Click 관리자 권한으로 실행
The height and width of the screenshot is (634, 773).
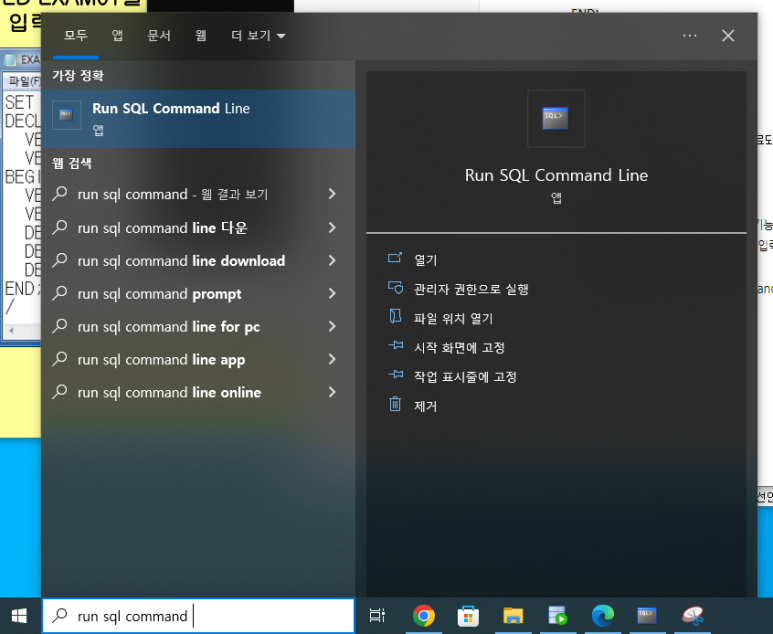pos(471,289)
